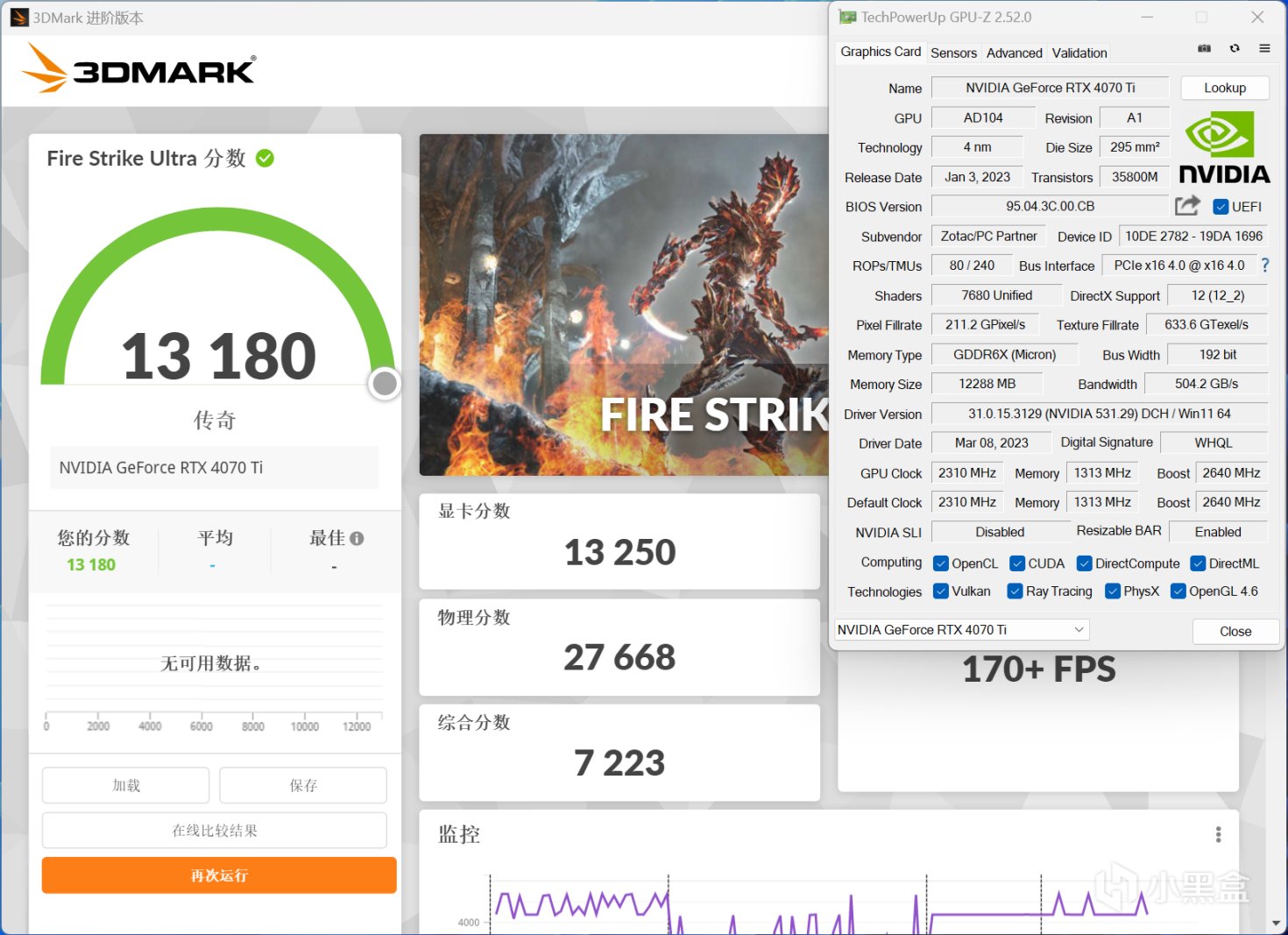Toggle the Ray Tracing checkbox
The height and width of the screenshot is (935, 1288).
click(1016, 591)
